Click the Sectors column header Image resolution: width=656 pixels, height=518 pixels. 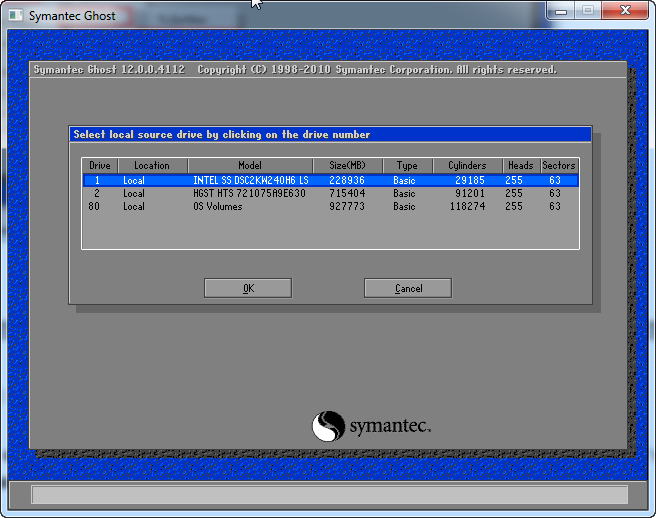[x=559, y=166]
